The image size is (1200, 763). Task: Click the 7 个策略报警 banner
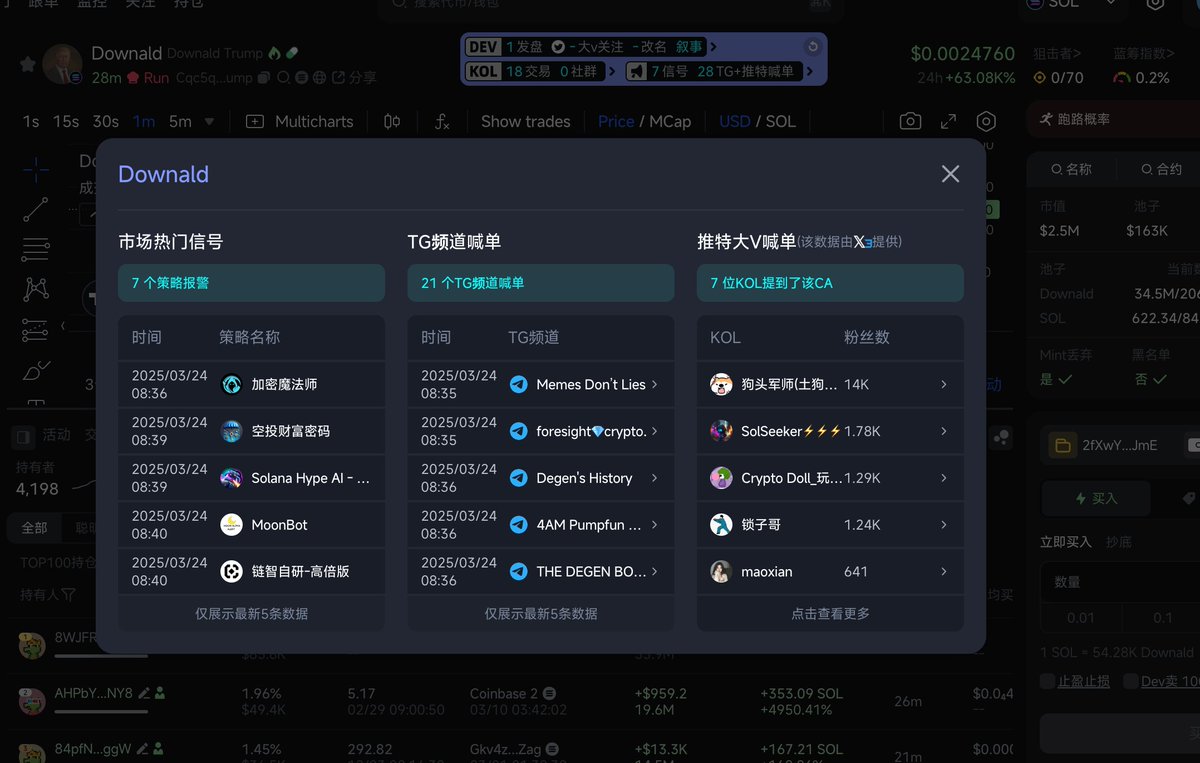point(251,283)
